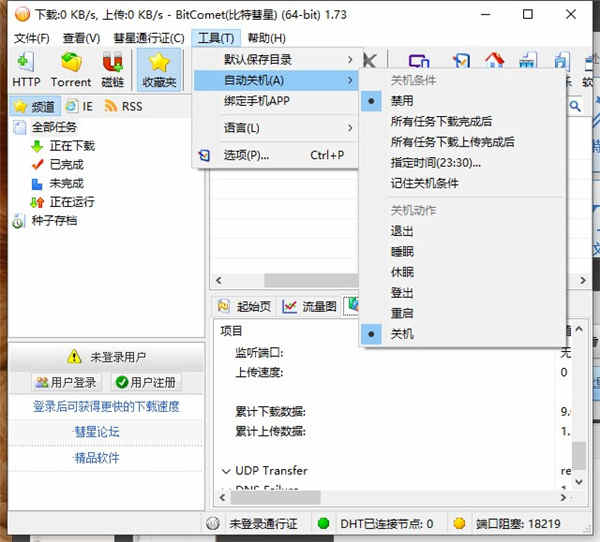Open the 帮助(H) menu
Screen dimensions: 600x542
pos(266,38)
